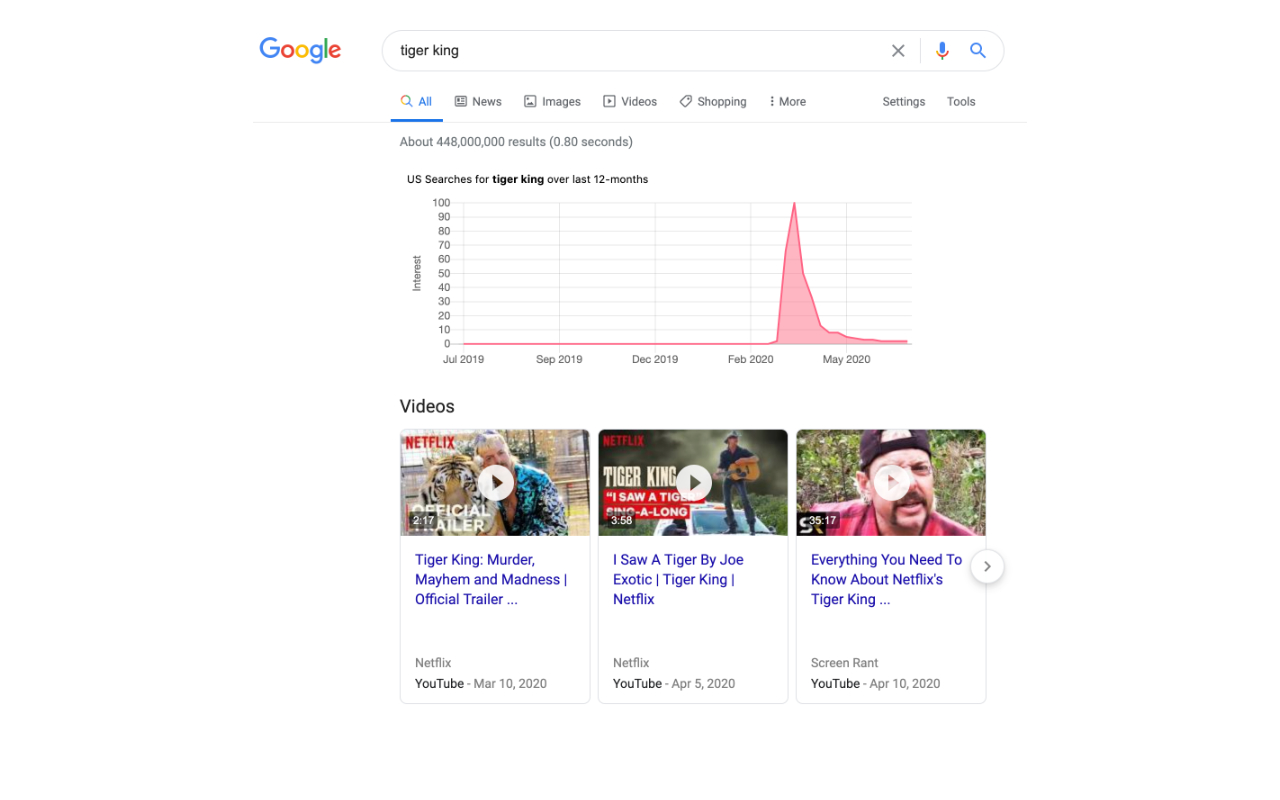Click the Apr 10, 2020 date text
Viewport: 1280px width, 800px height.
[x=905, y=684]
